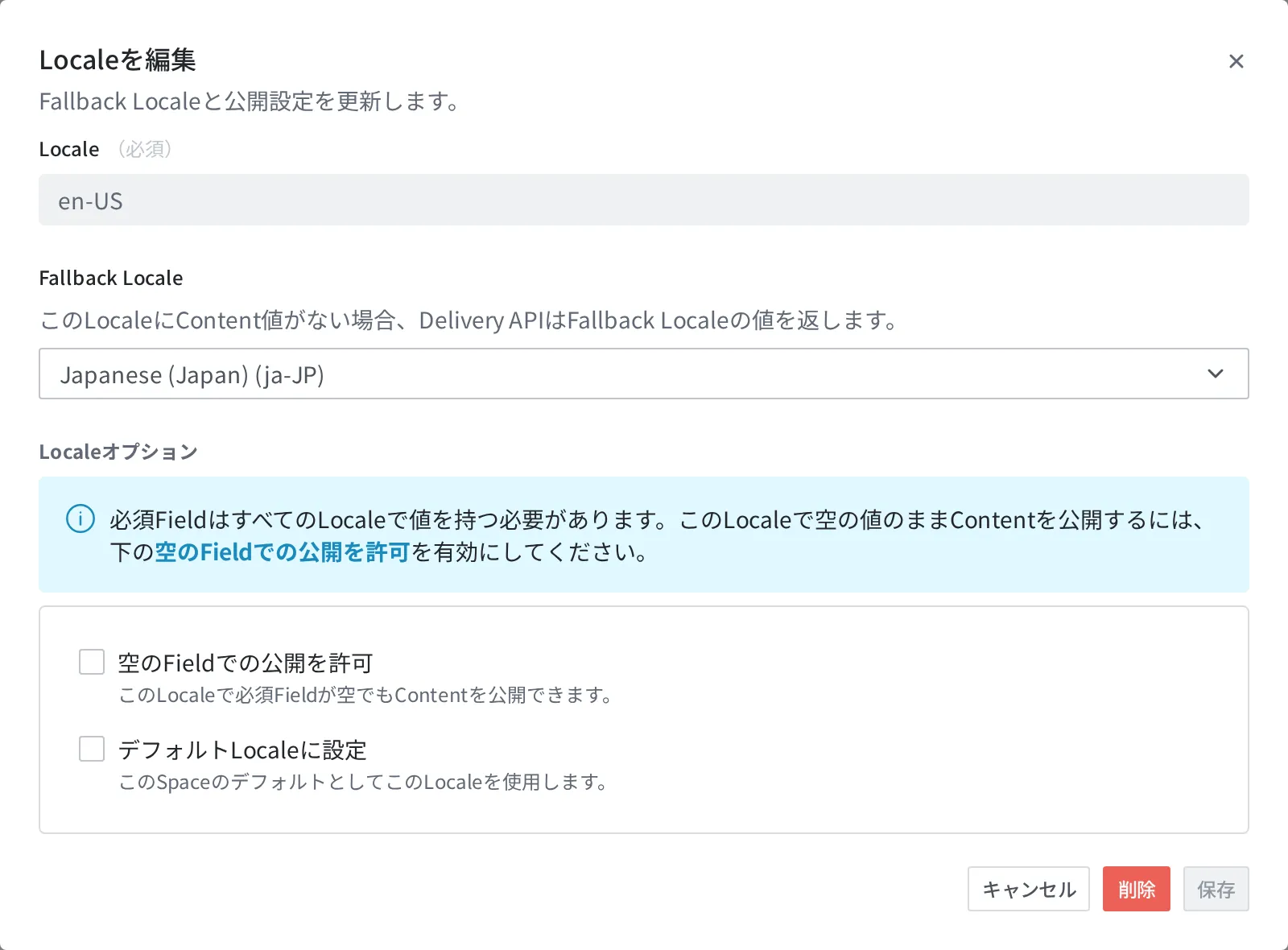Click the Fallback Locale label
This screenshot has width=1288, height=950.
111,278
